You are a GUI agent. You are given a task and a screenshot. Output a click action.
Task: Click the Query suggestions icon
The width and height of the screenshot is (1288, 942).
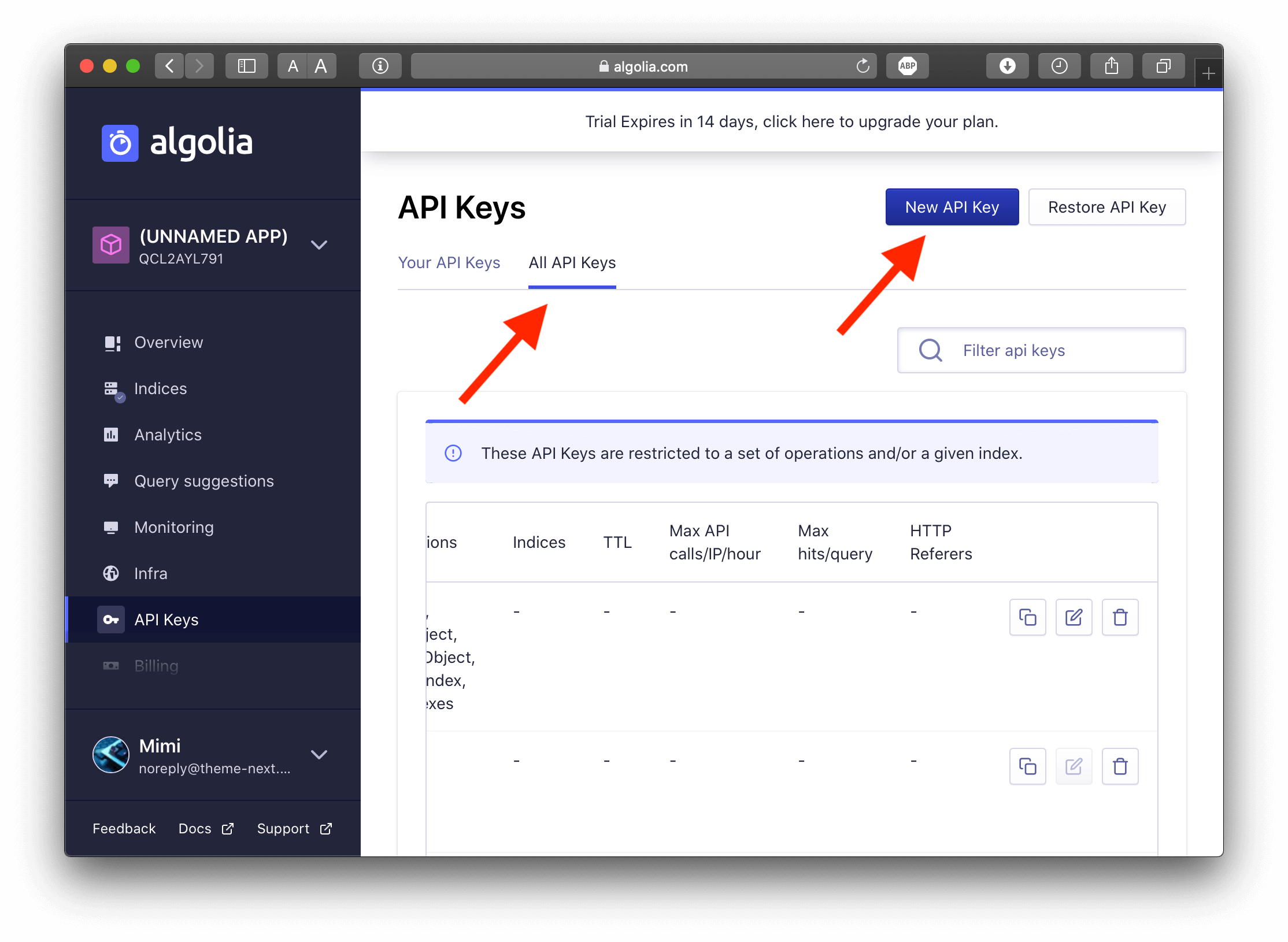pyautogui.click(x=111, y=481)
